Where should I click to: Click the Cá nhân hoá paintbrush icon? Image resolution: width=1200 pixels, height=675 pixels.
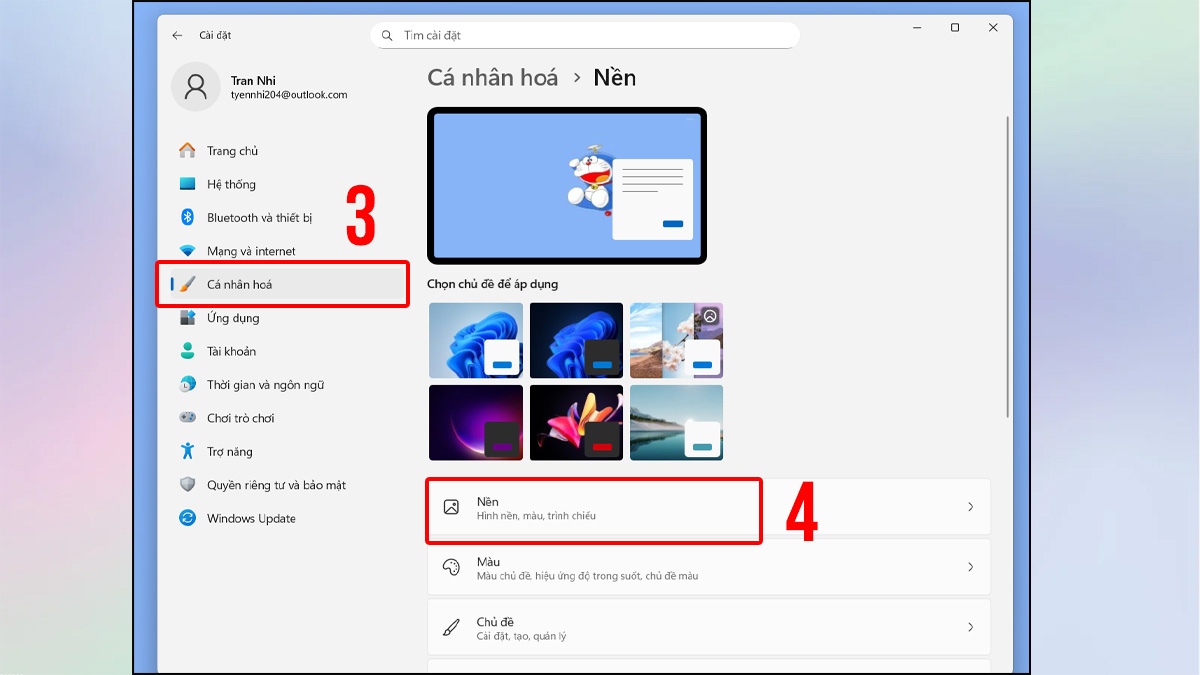(x=187, y=284)
